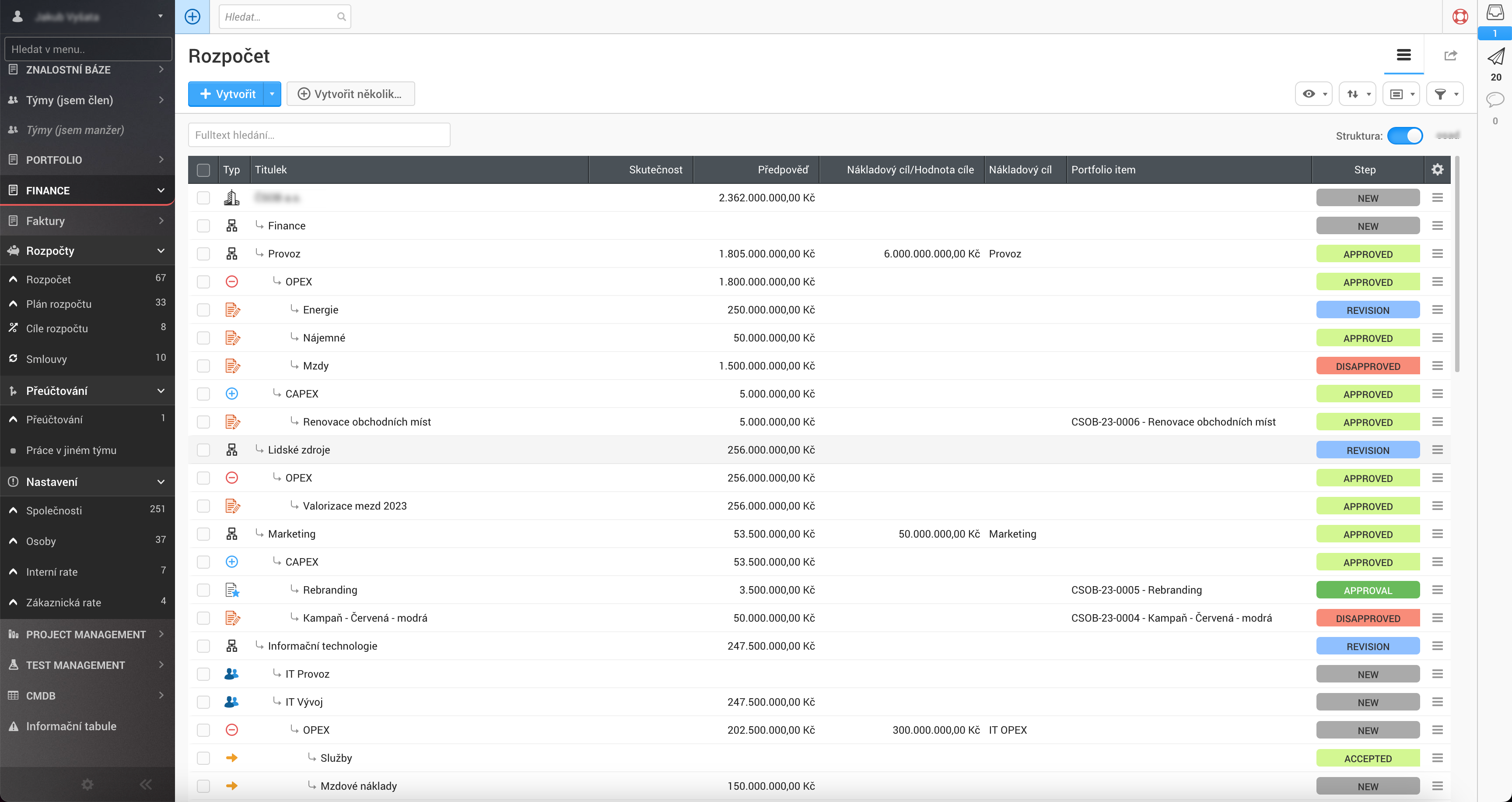Open Plán rozpočtu menu item
Viewport: 1512px width, 802px height.
[59, 303]
